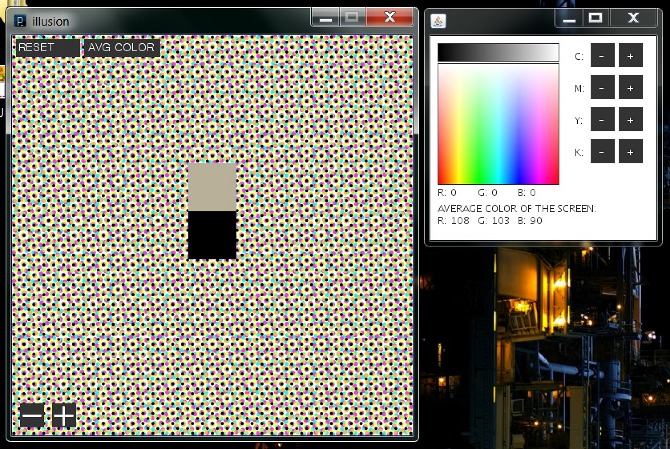Viewport: 670px width, 449px height.
Task: Click the illusion window title bar icon
Action: [x=20, y=21]
